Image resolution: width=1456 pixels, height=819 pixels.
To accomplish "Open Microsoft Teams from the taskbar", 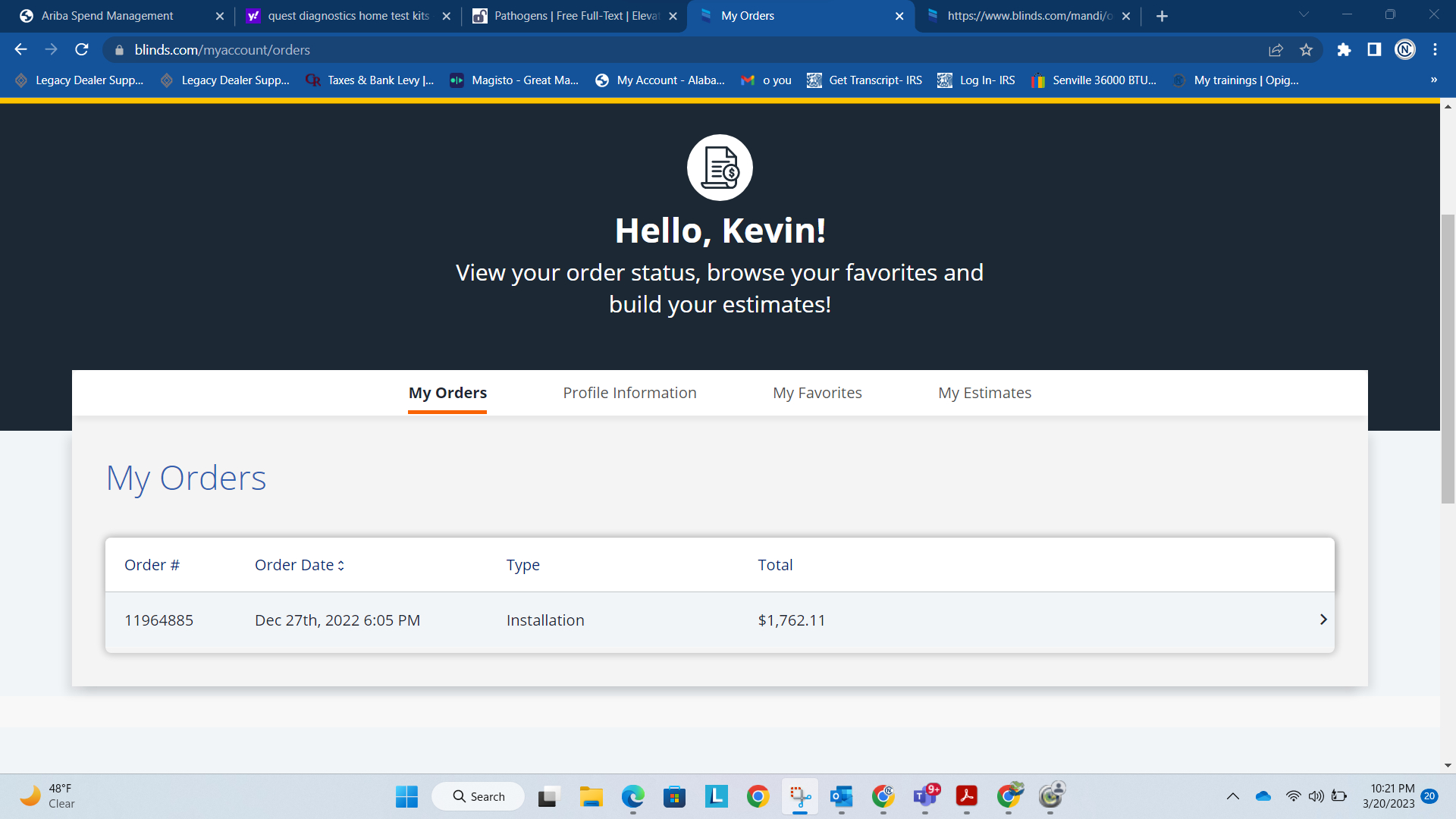I will point(924,797).
